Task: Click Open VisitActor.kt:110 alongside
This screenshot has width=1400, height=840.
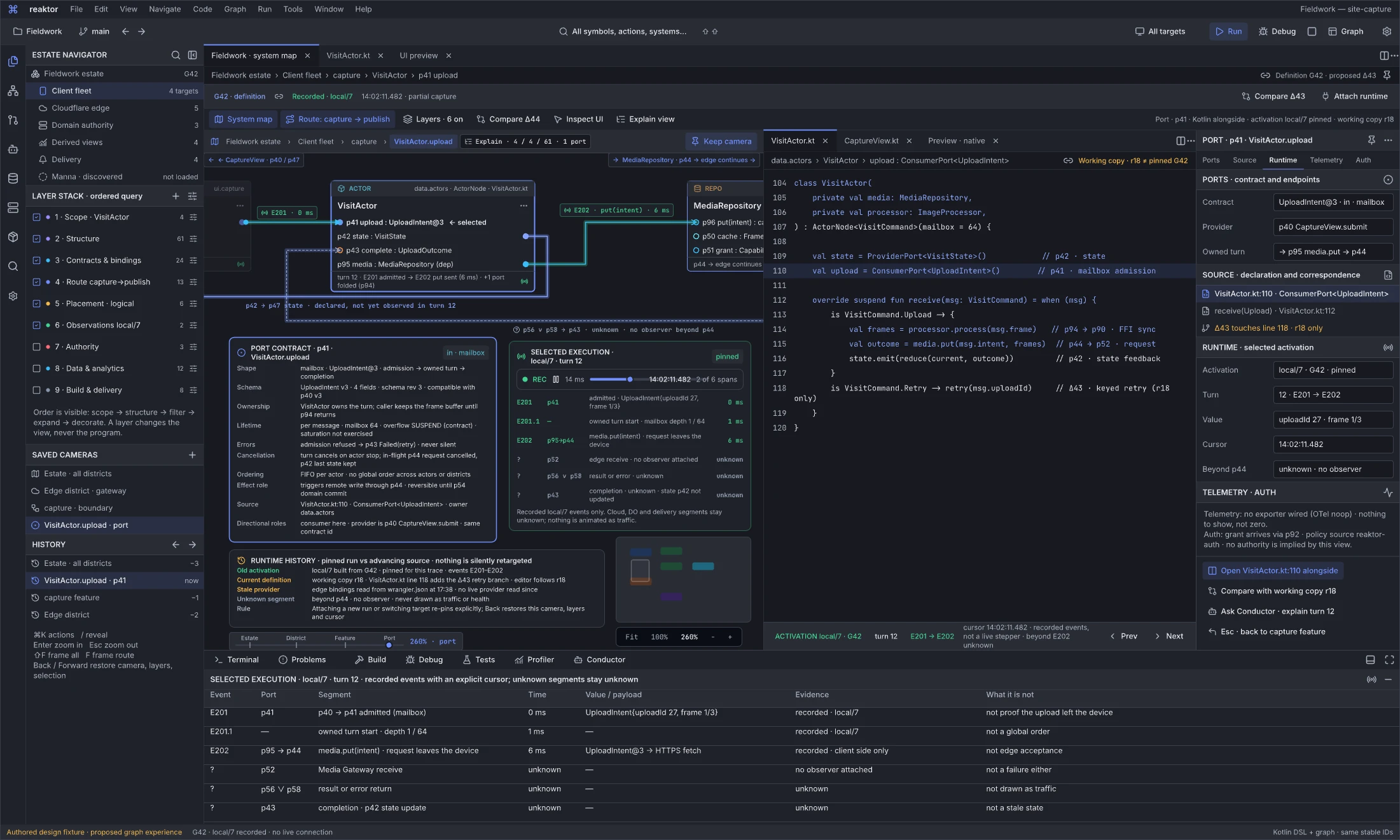Action: point(1272,571)
